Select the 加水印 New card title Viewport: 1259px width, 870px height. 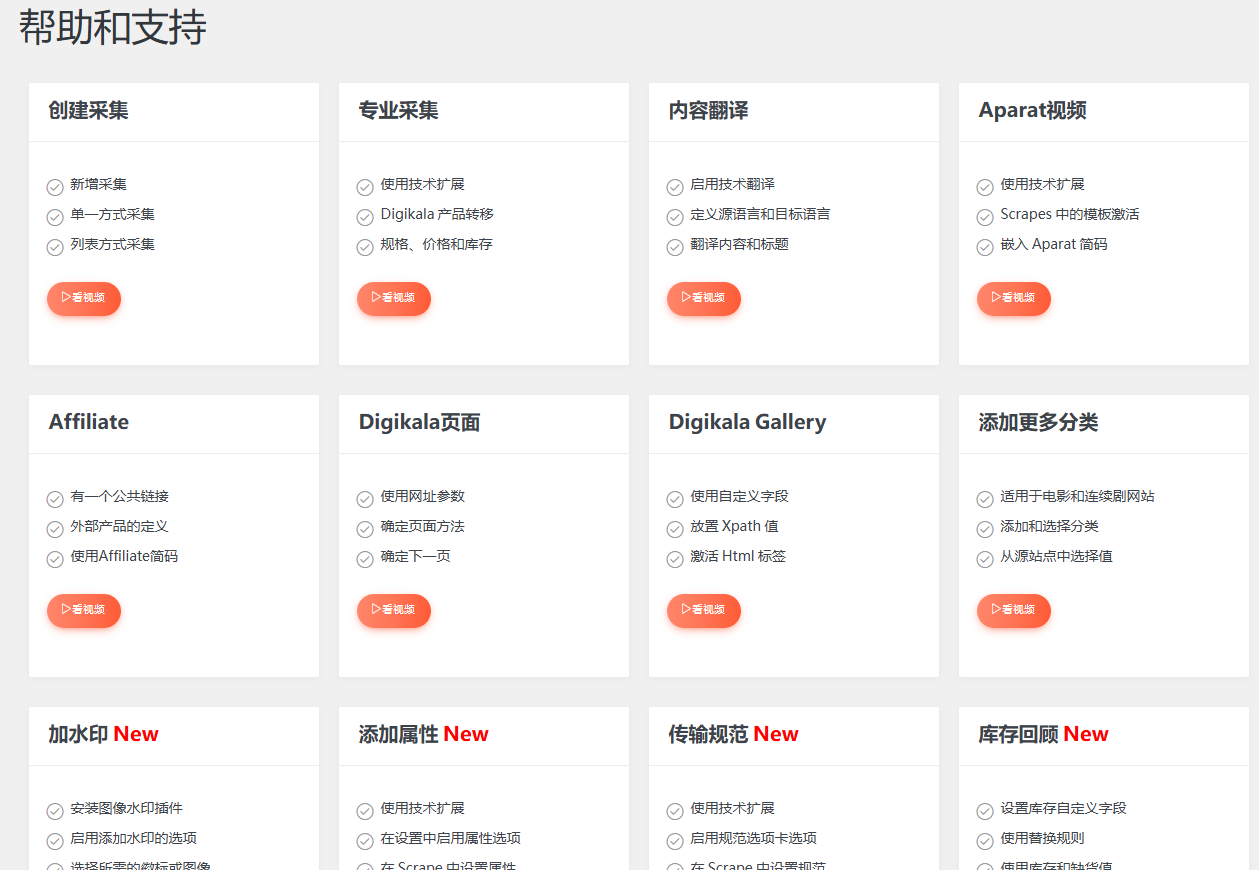[x=103, y=734]
